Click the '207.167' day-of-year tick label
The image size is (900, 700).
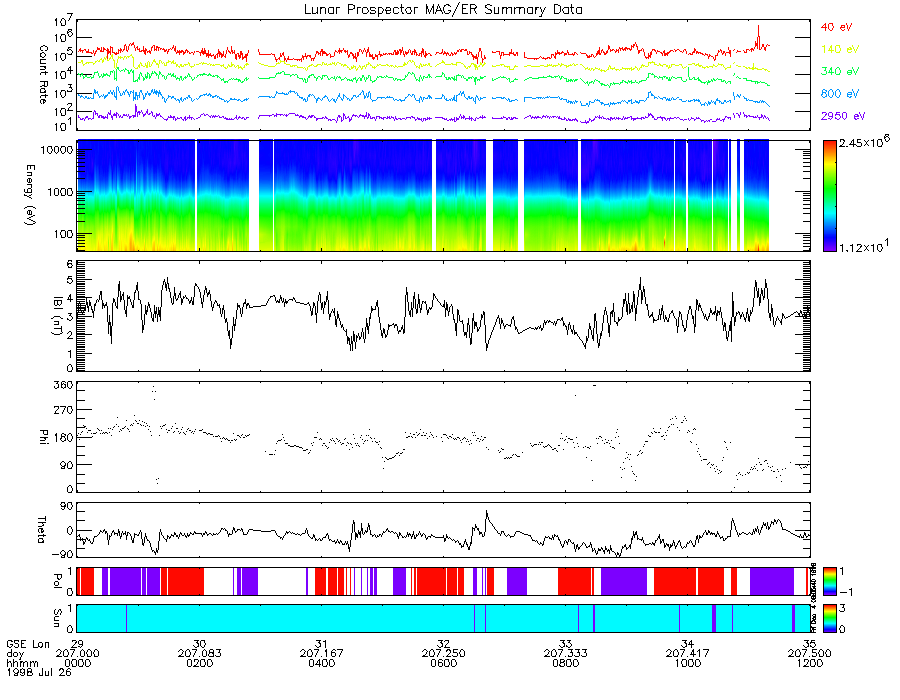tap(321, 654)
